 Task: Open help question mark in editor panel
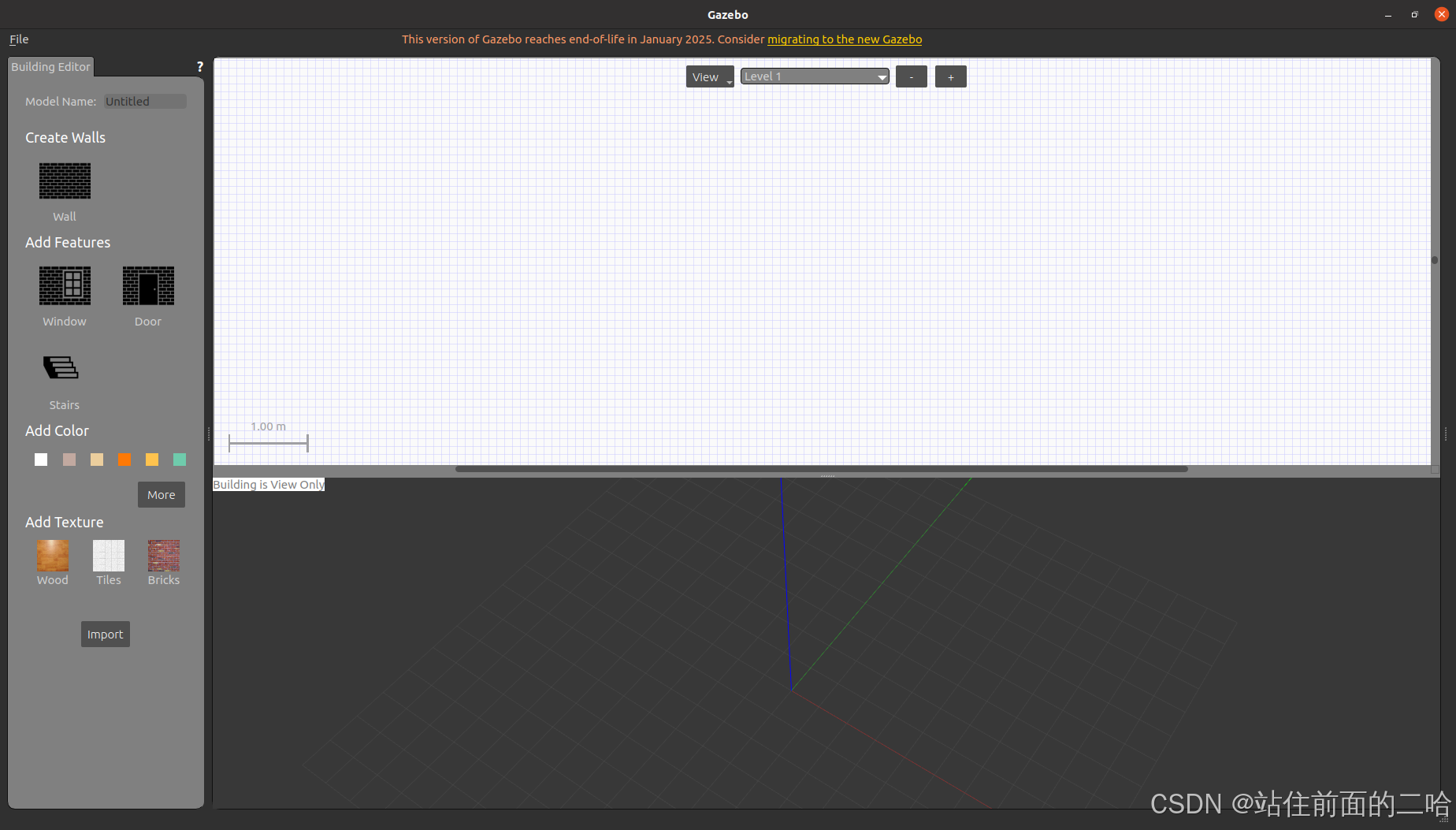[200, 67]
